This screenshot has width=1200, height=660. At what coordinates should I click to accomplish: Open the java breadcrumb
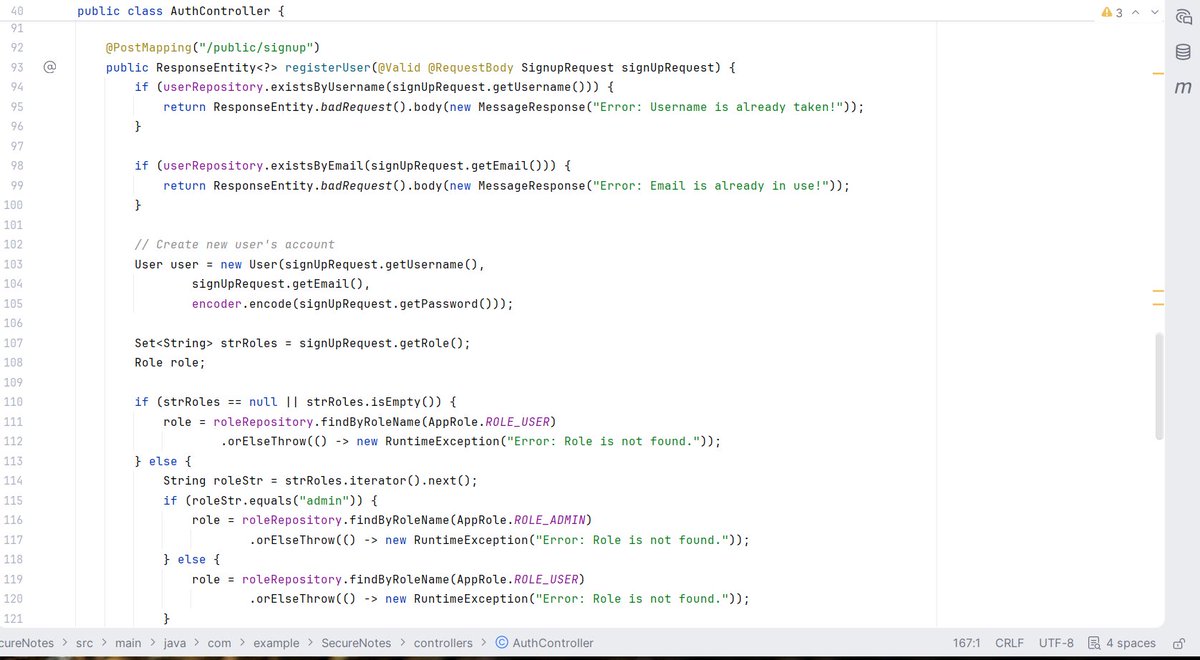176,643
